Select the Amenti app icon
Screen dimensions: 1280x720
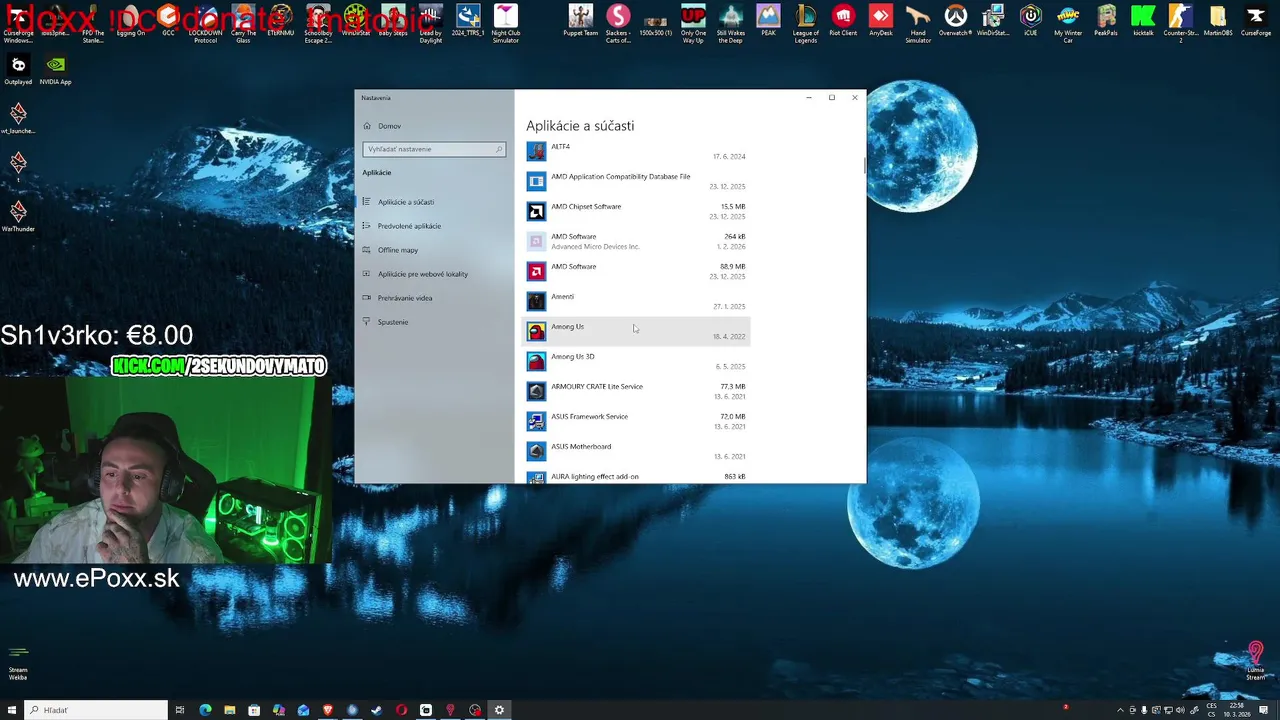coord(536,301)
